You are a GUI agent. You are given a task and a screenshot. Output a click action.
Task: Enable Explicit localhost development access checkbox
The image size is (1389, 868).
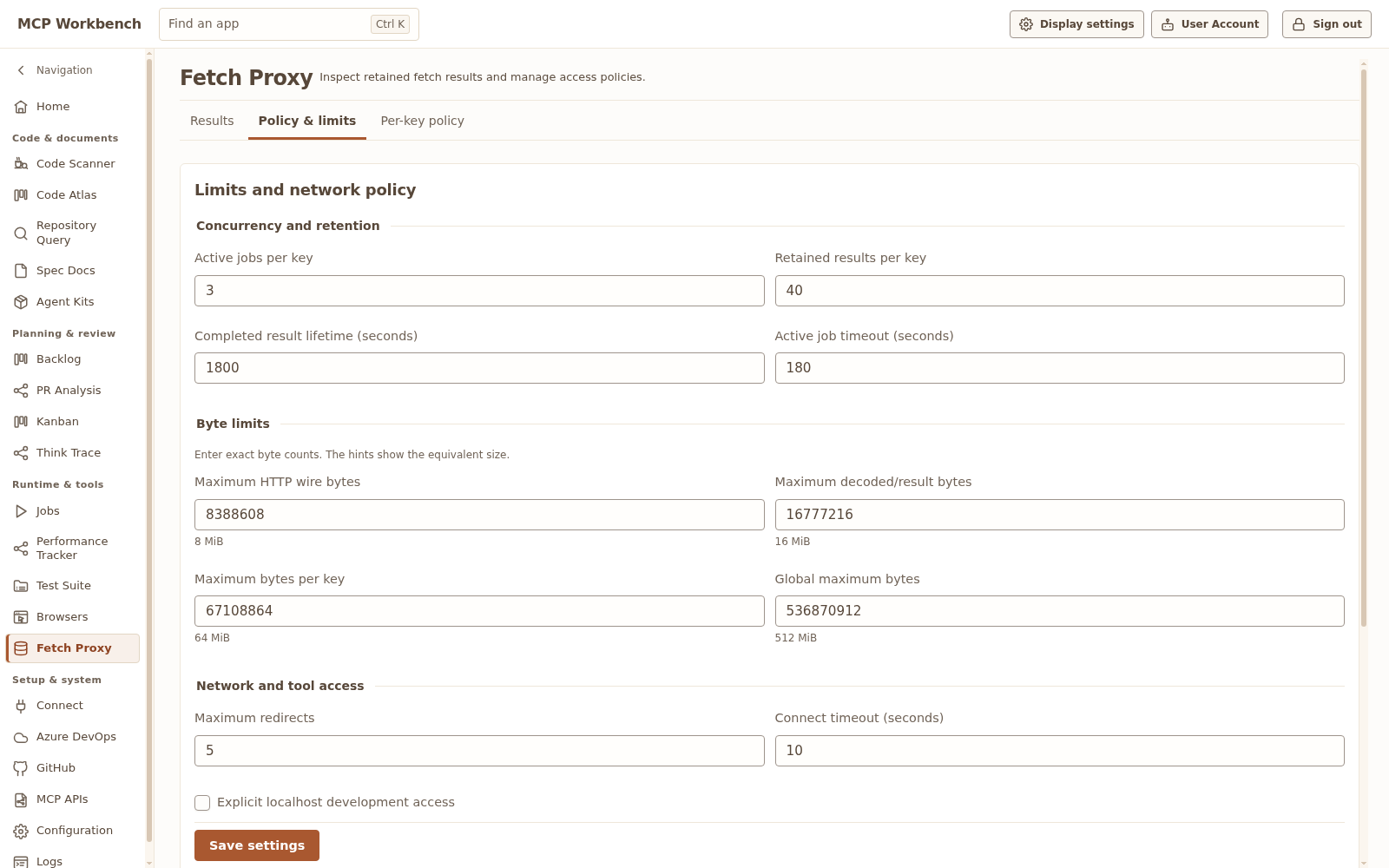[202, 803]
